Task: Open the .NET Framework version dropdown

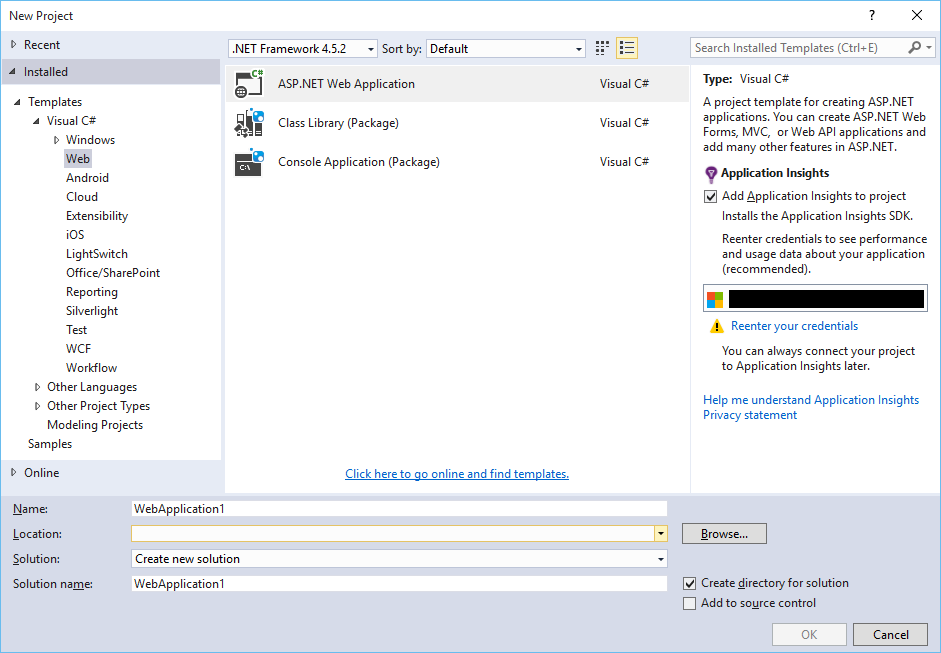Action: (303, 49)
